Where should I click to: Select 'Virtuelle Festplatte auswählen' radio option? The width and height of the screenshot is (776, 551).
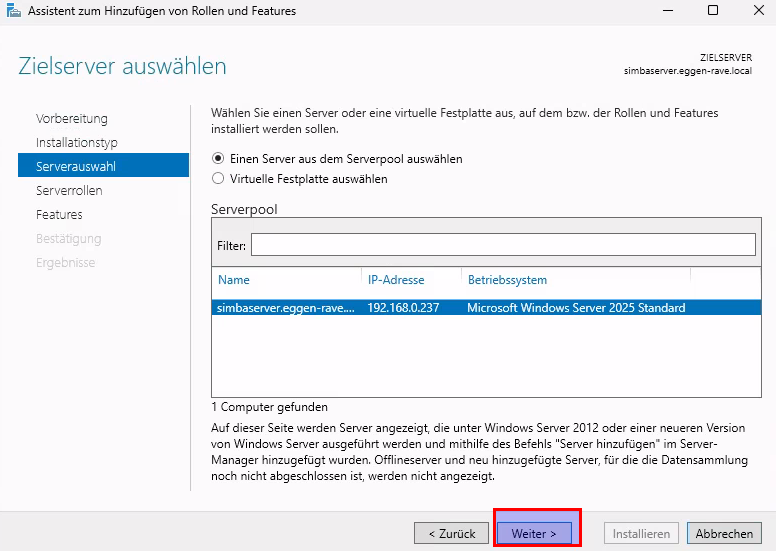pyautogui.click(x=219, y=179)
